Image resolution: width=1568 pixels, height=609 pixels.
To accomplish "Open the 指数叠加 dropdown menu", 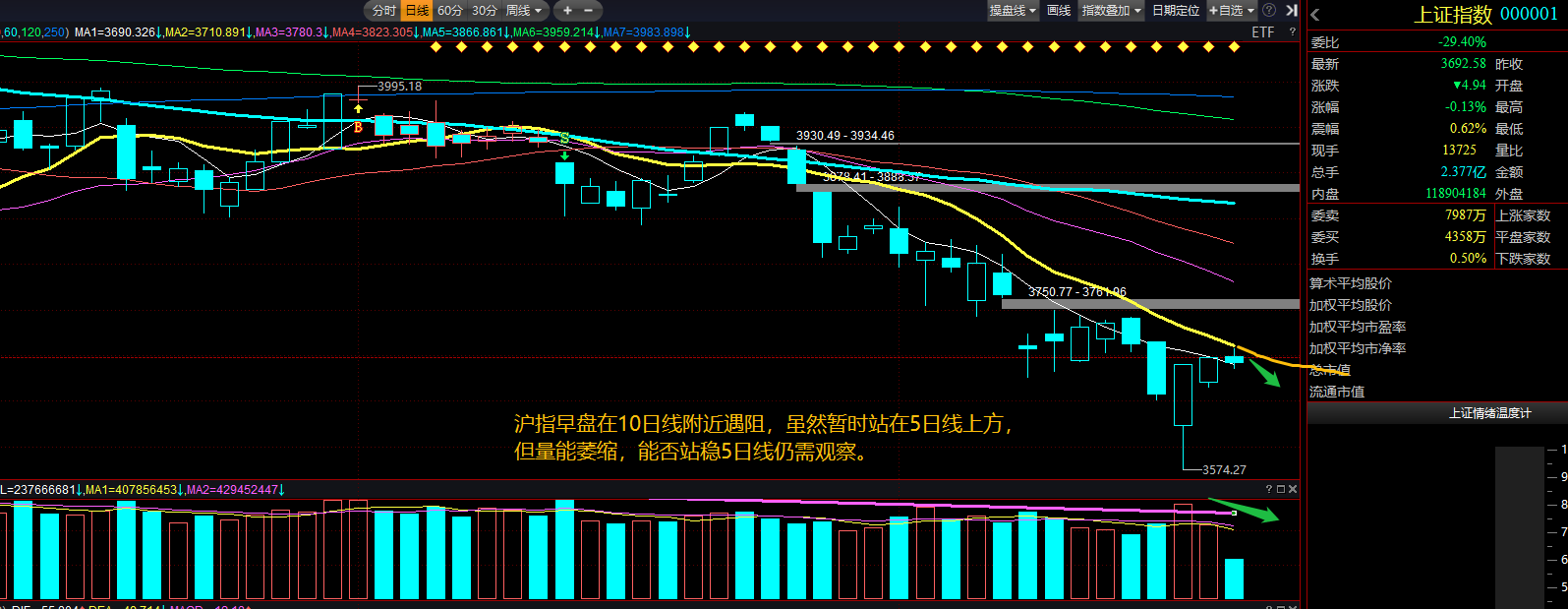I will click(1112, 11).
